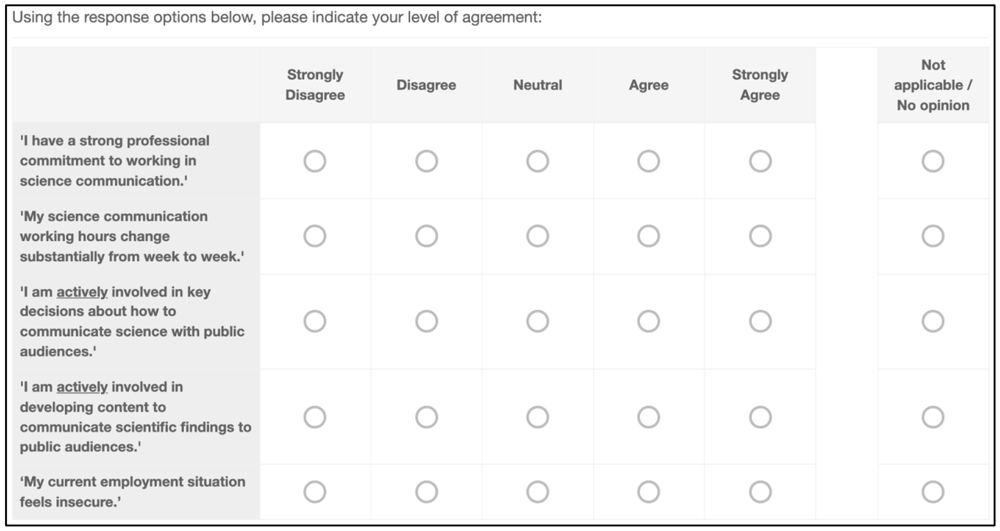Select Disagree for key decisions about communicating science

427,321
